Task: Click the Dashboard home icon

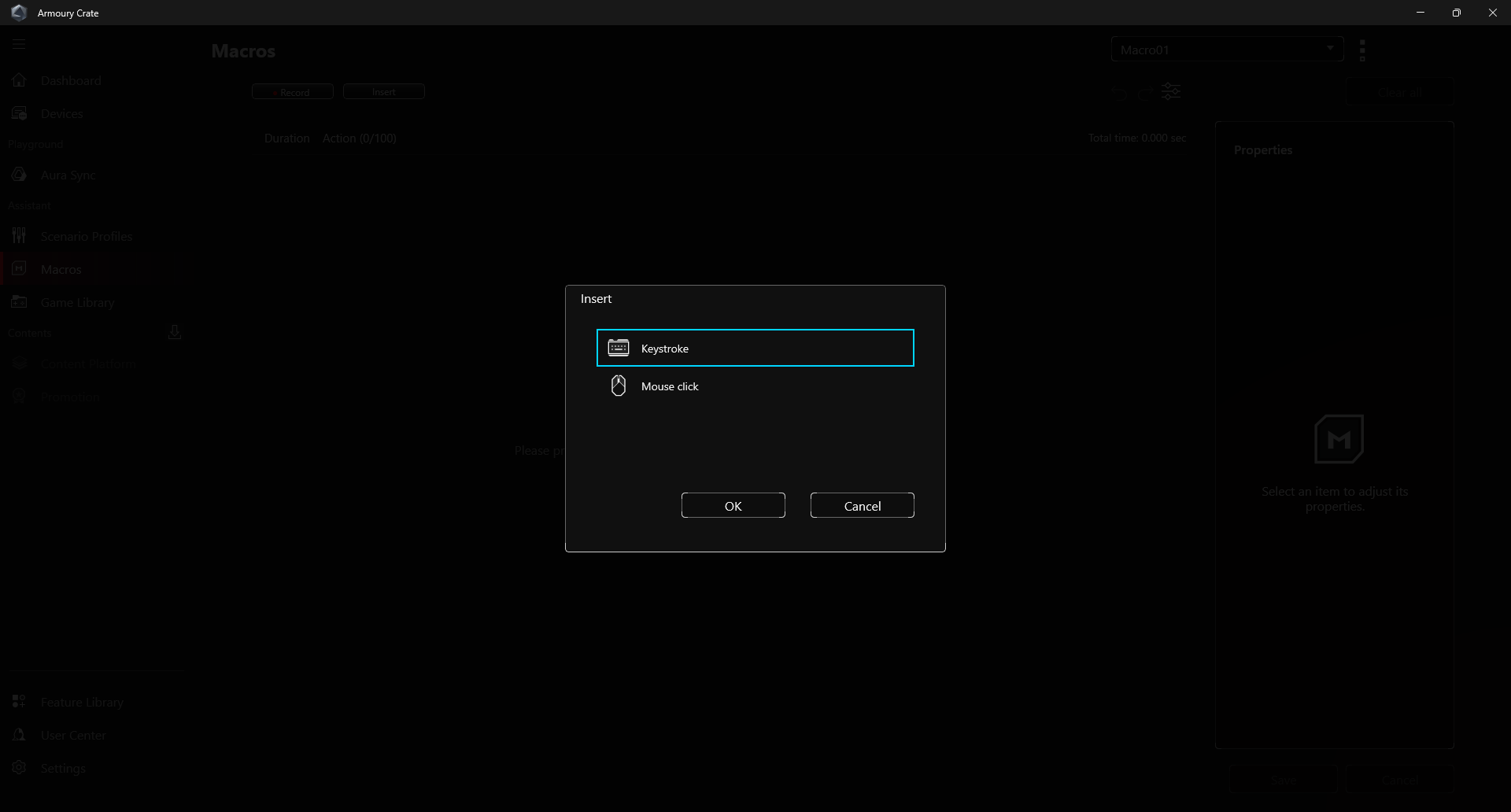Action: coord(20,79)
